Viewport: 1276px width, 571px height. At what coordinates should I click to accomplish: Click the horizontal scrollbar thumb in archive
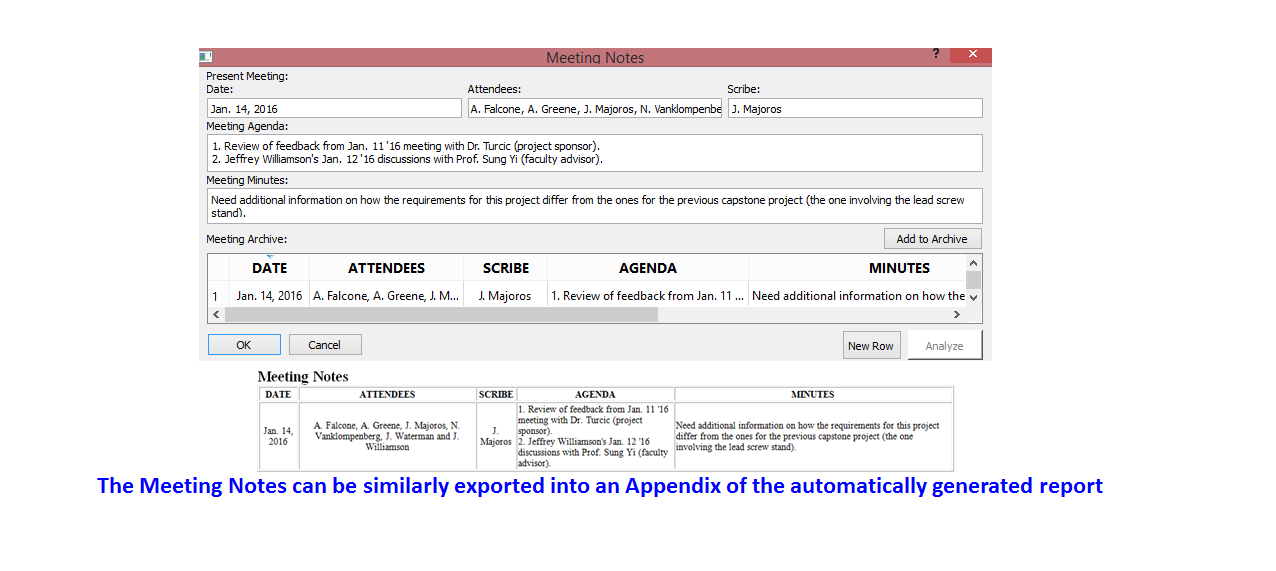[x=441, y=315]
